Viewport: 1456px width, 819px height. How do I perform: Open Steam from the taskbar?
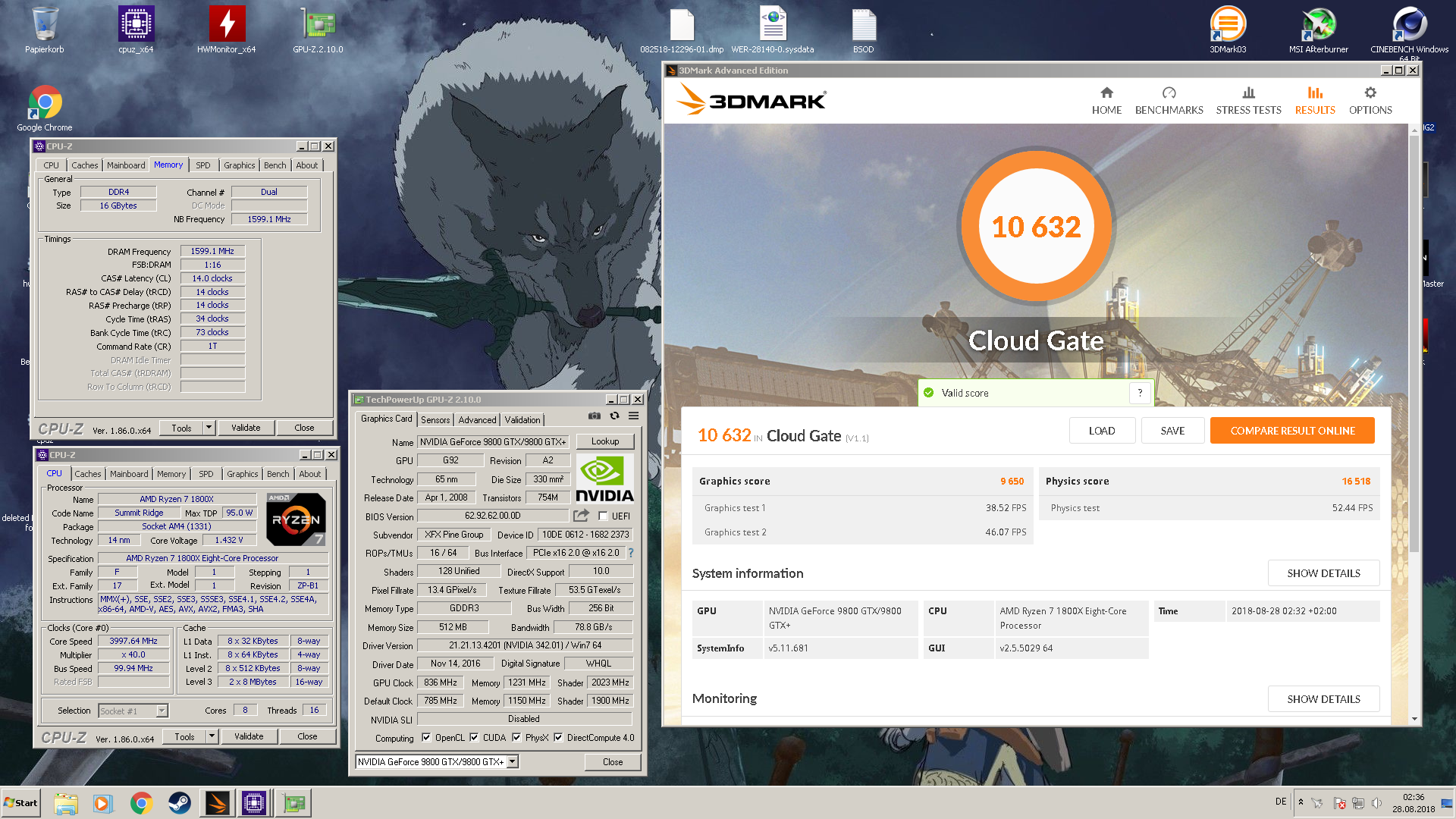coord(179,803)
